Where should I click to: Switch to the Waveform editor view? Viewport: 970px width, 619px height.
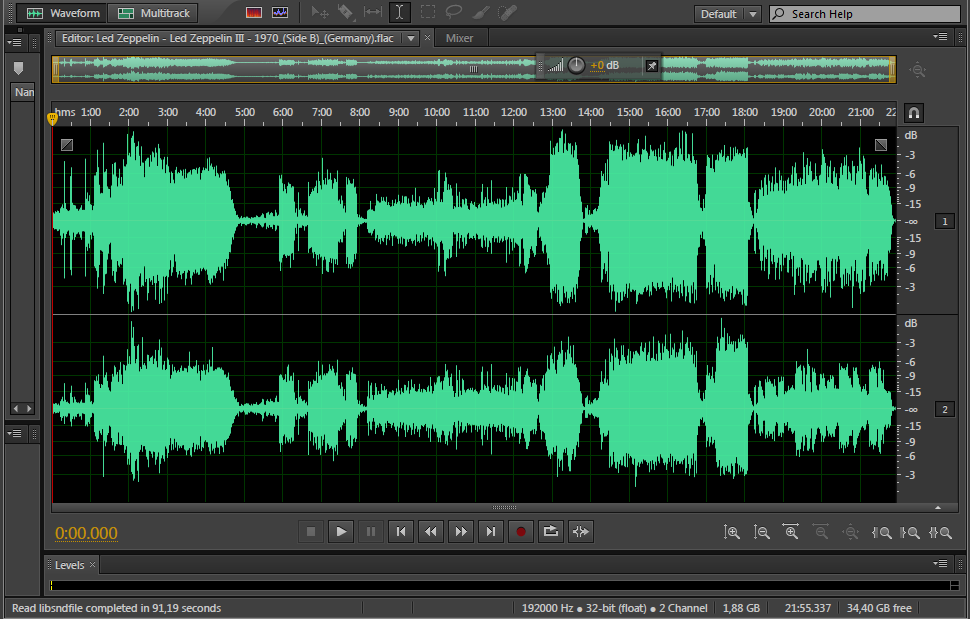pos(61,13)
